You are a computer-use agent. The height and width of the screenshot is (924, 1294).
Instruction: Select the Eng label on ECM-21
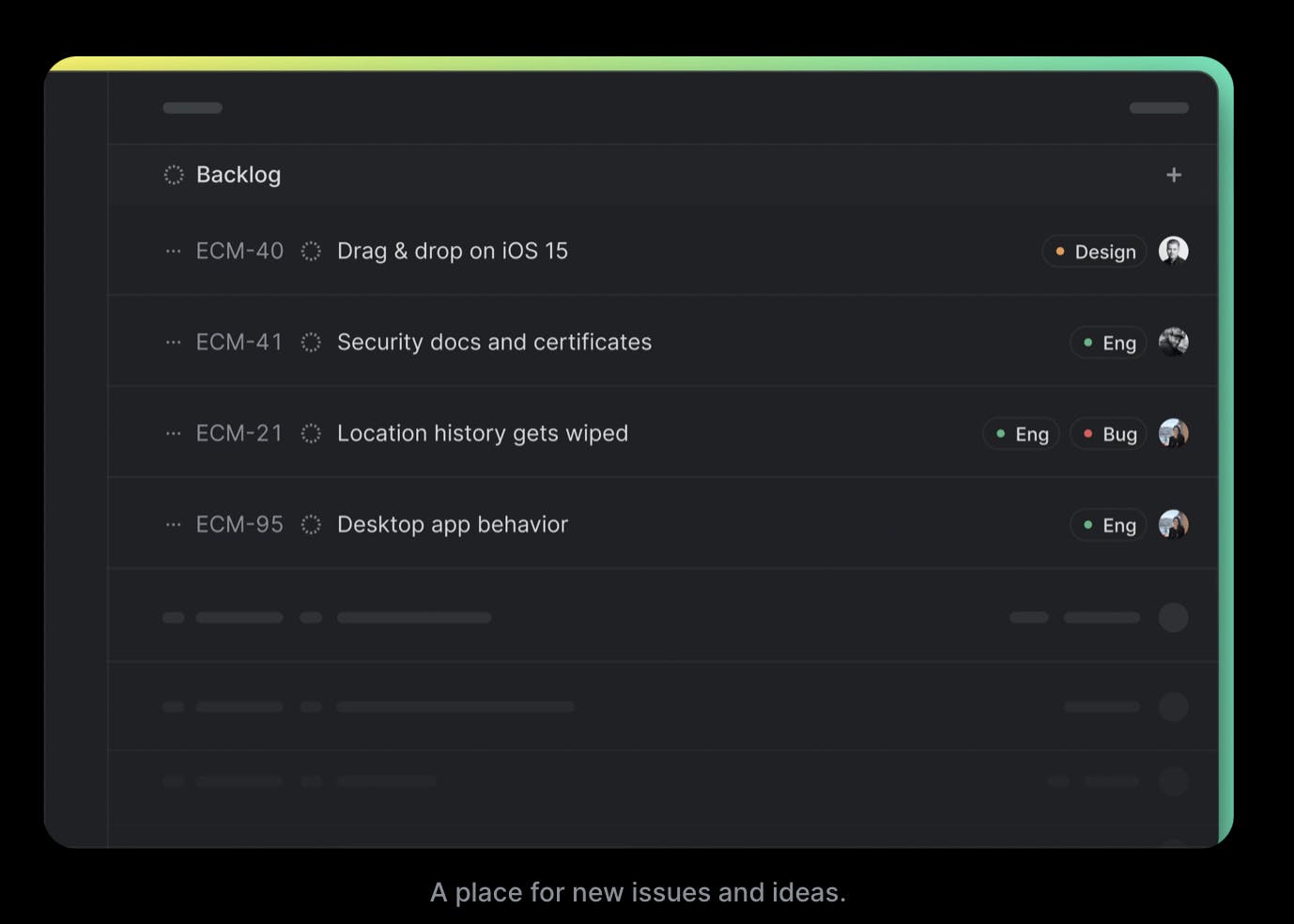pyautogui.click(x=1021, y=434)
